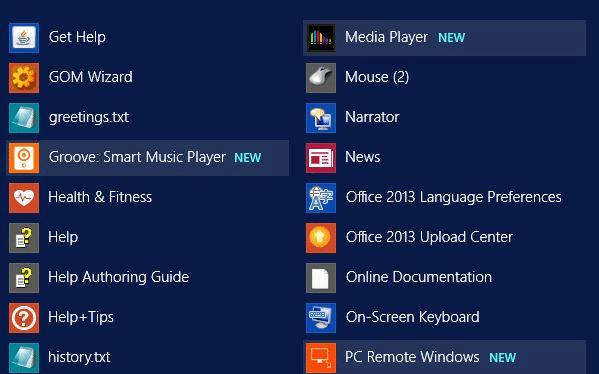The width and height of the screenshot is (599, 374).
Task: Open the Get Help Java icon
Action: pos(24,38)
